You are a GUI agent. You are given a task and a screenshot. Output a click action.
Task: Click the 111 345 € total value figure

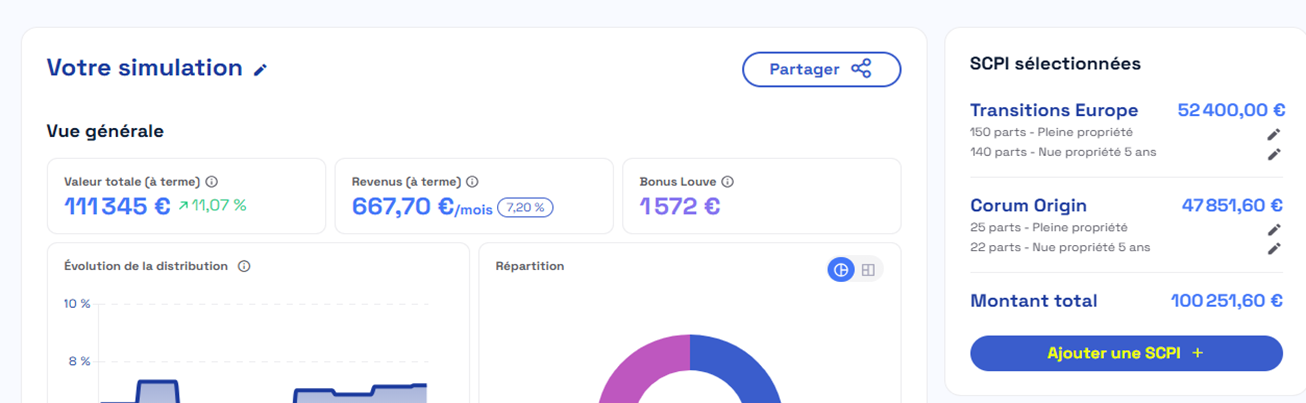coord(117,207)
